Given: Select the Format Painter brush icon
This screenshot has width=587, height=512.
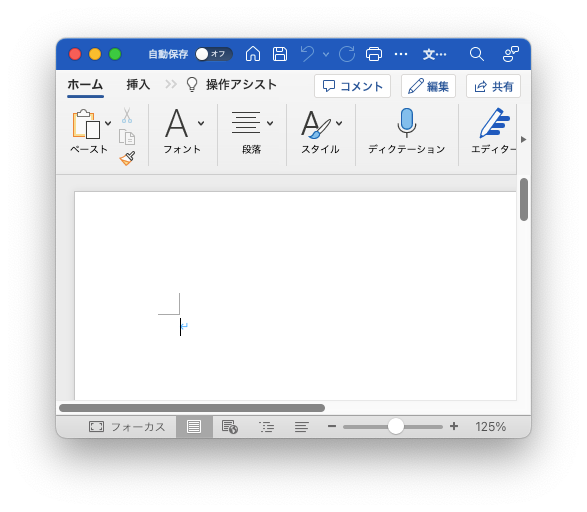Looking at the screenshot, I should coord(127,158).
